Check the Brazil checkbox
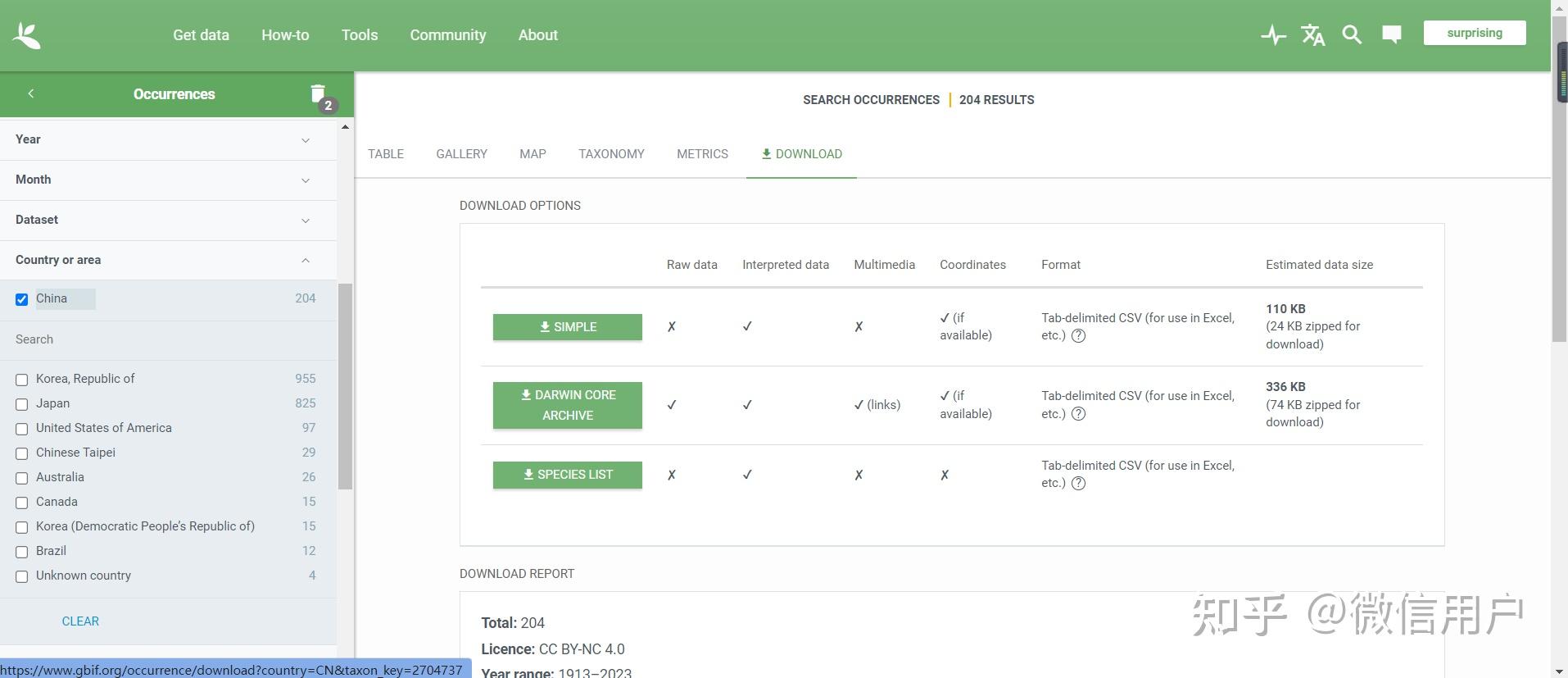This screenshot has height=678, width=1568. (x=22, y=552)
